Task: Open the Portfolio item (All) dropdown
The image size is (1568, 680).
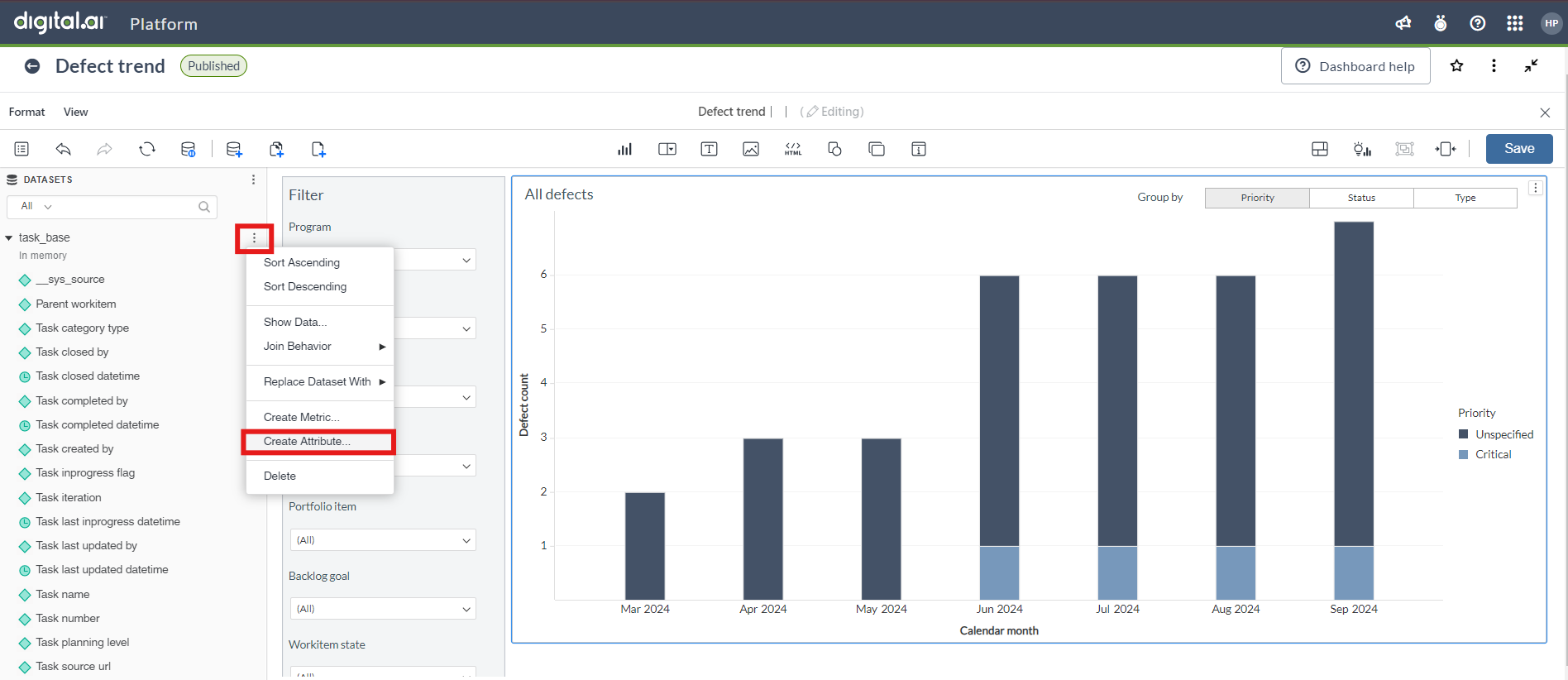Action: click(383, 540)
